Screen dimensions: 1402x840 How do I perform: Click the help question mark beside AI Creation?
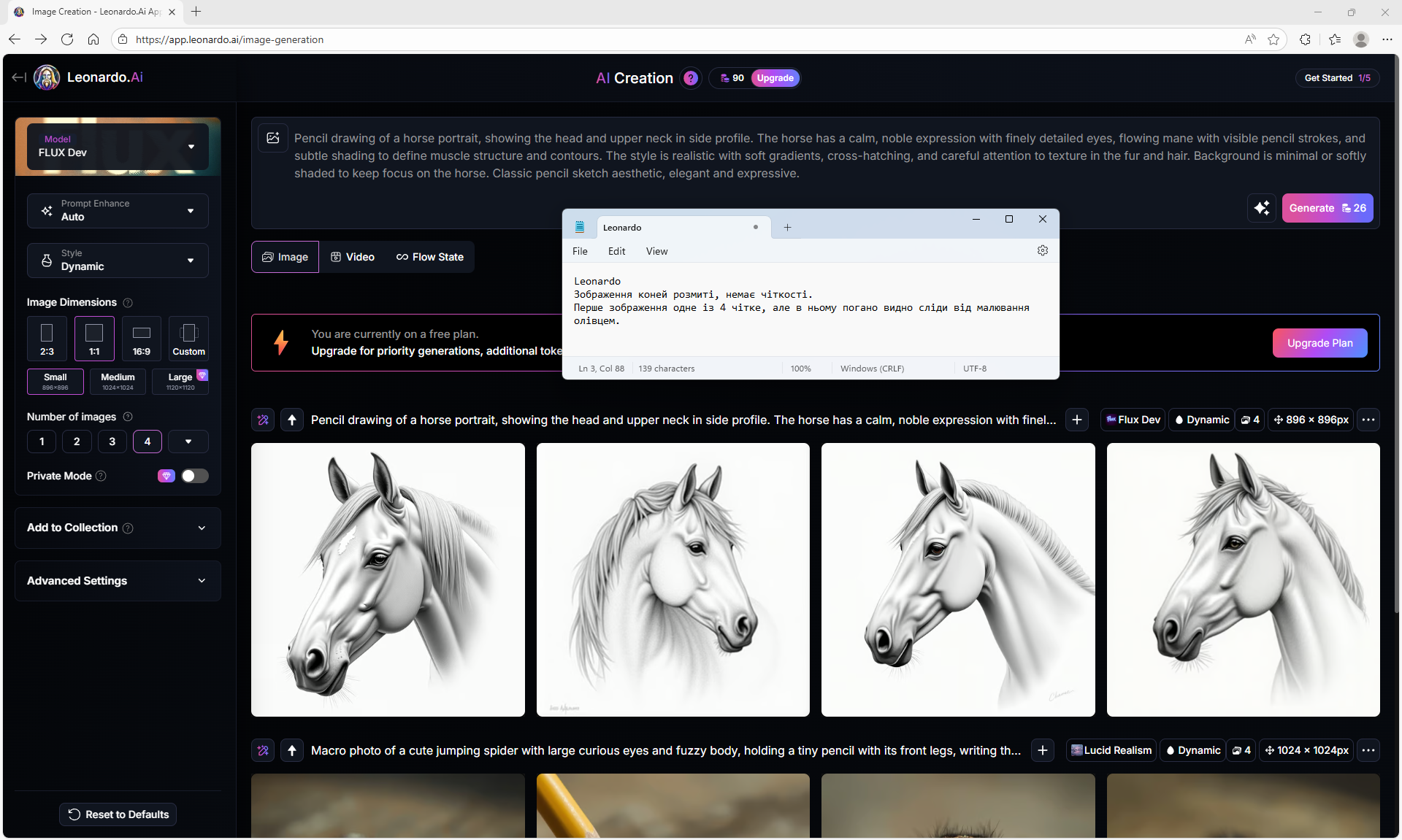pos(690,78)
